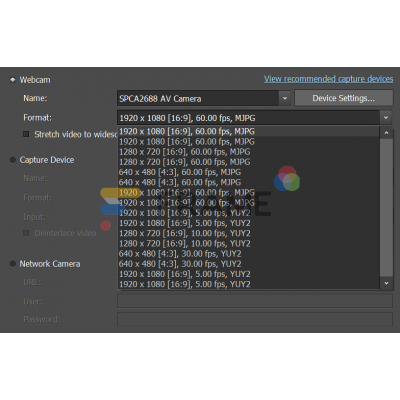This screenshot has height=400, width=400.
Task: Click the format list scroll down arrow
Action: coord(386,283)
